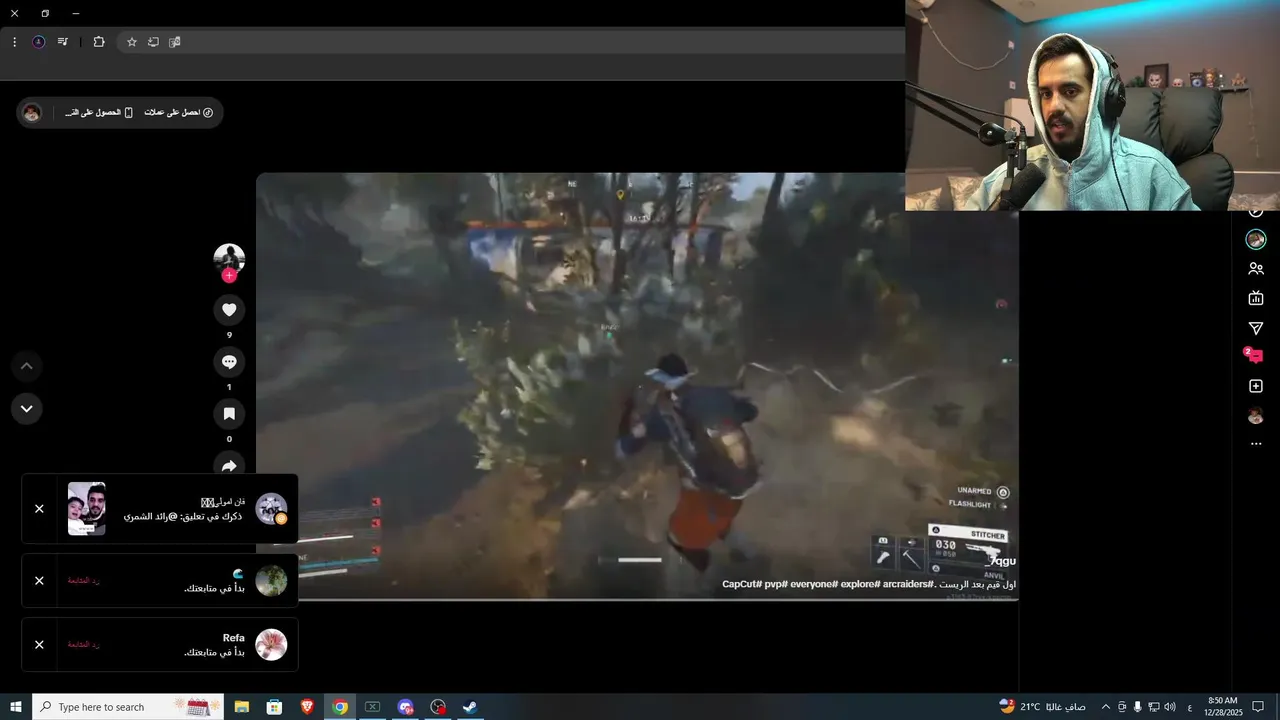The height and width of the screenshot is (720, 1280).
Task: Open Discord from taskbar
Action: pyautogui.click(x=405, y=707)
